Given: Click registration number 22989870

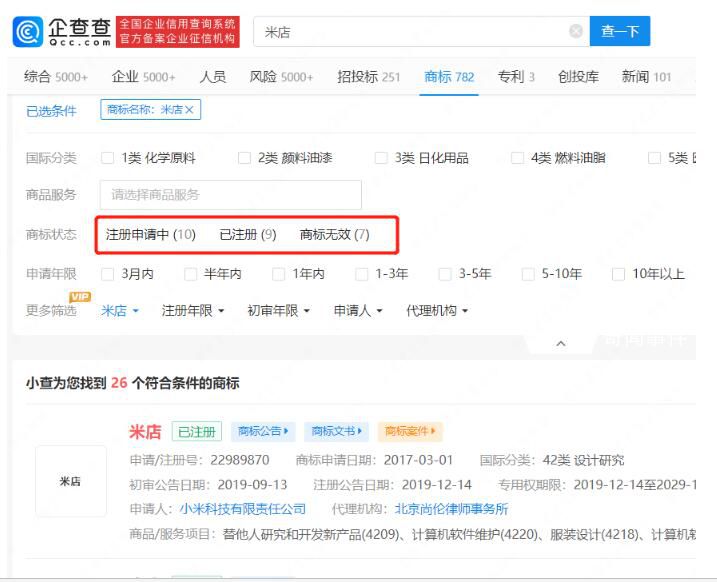Looking at the screenshot, I should (240, 460).
